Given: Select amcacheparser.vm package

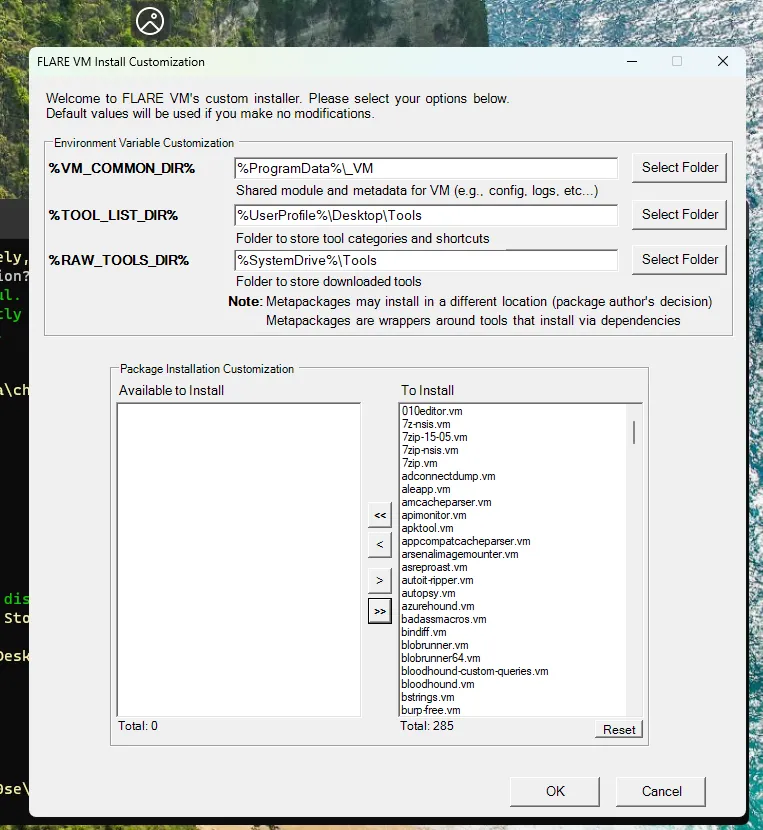Looking at the screenshot, I should click(446, 502).
